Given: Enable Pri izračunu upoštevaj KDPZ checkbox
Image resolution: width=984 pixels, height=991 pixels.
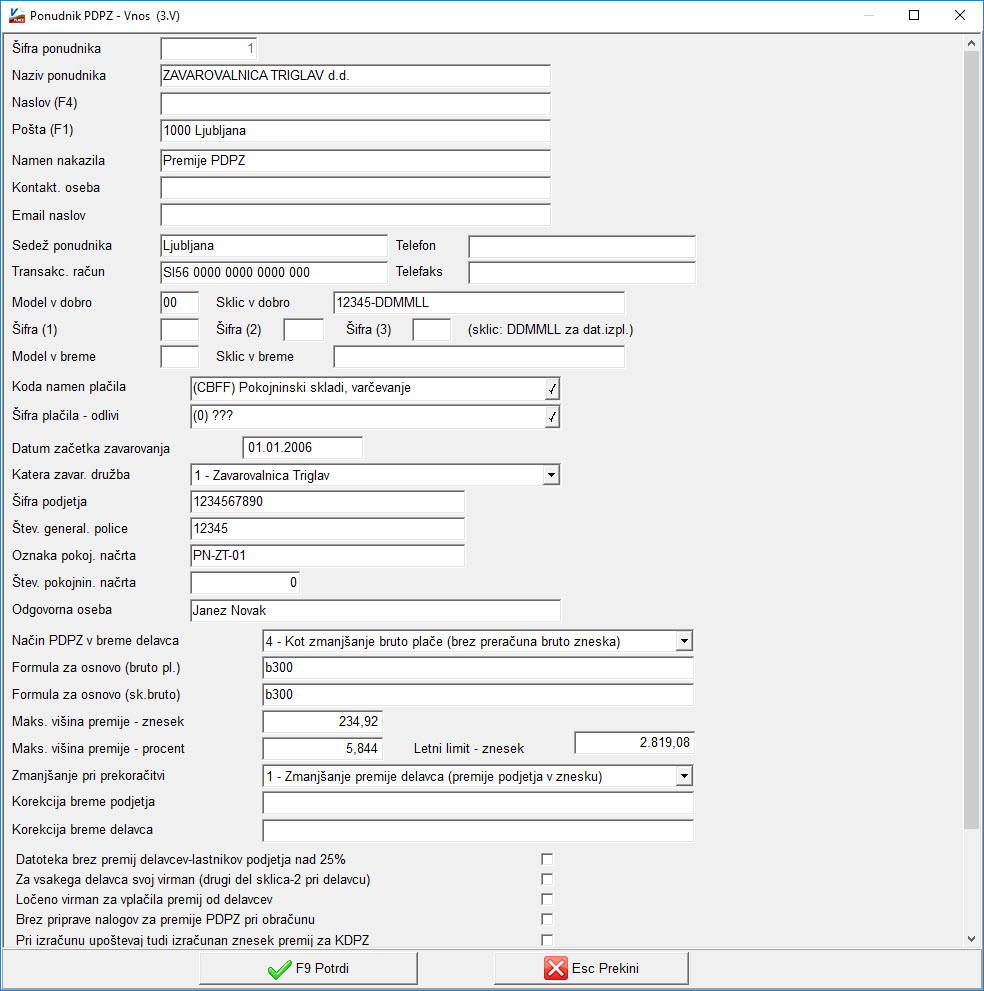Looking at the screenshot, I should tap(547, 940).
